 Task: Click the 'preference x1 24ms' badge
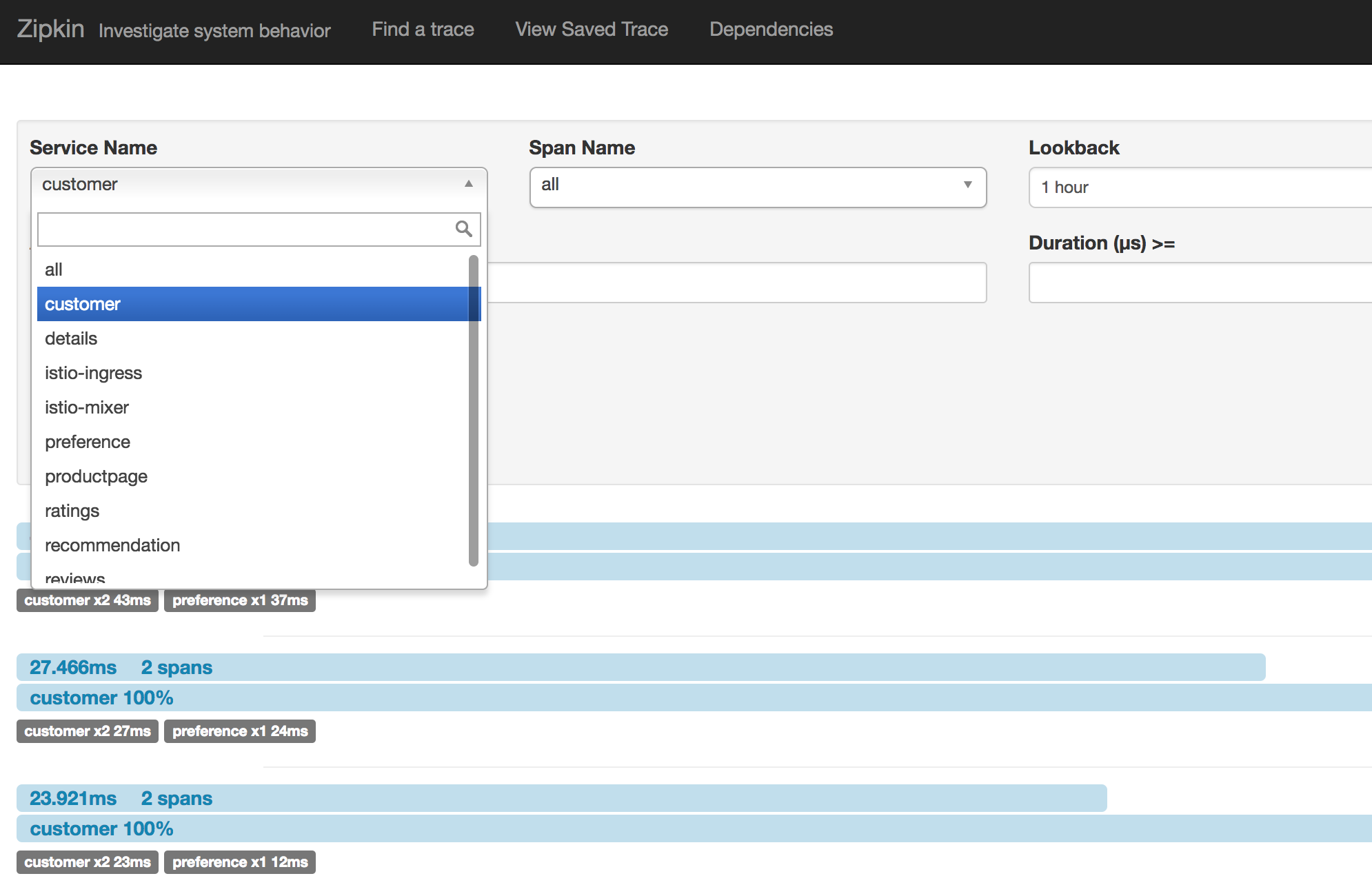click(240, 731)
